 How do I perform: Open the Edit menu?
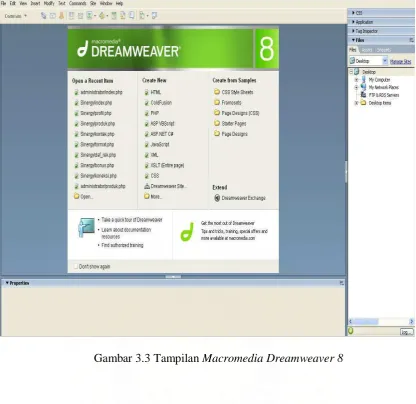[13, 3]
